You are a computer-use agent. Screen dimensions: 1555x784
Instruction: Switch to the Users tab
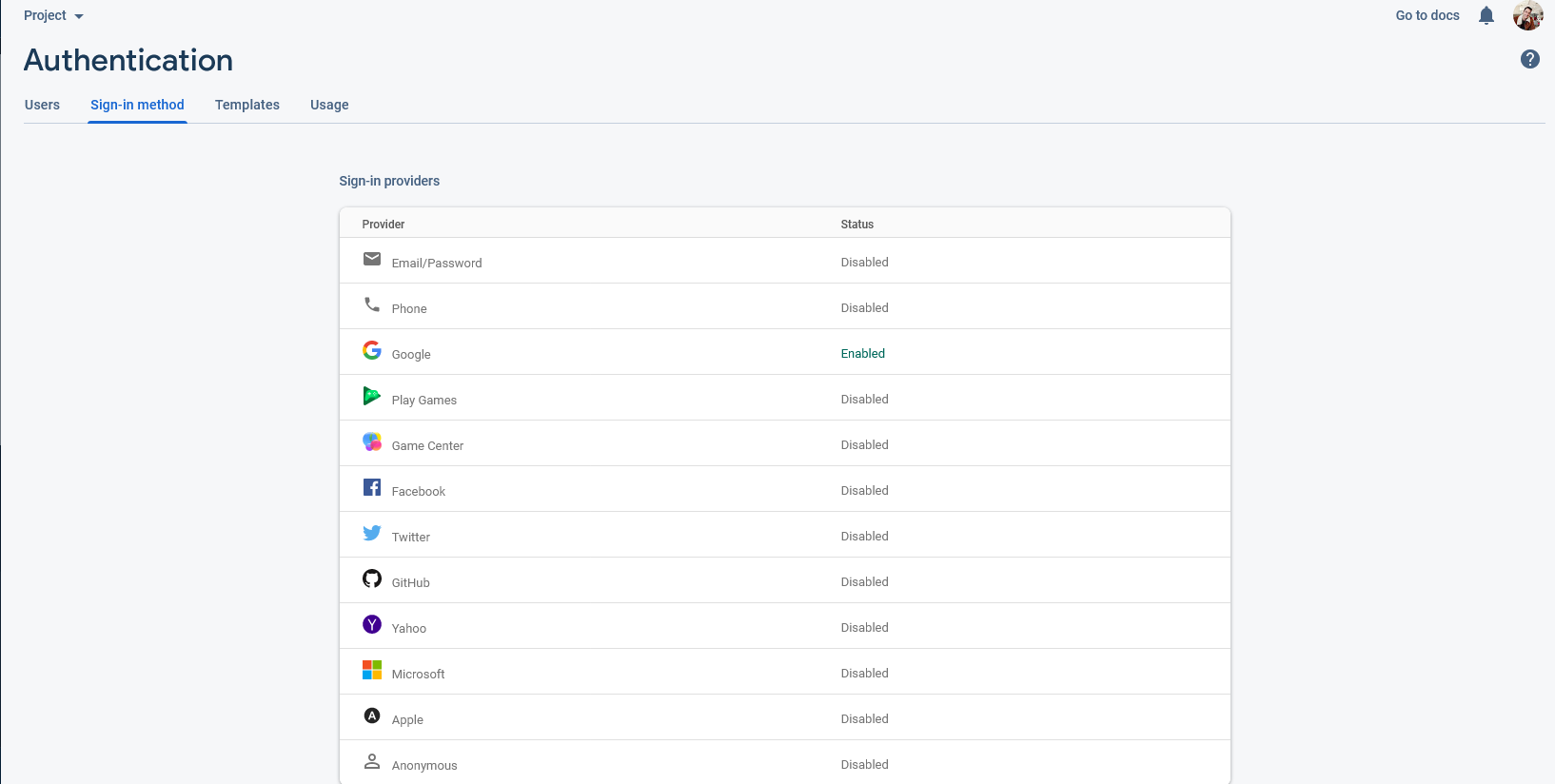(x=42, y=105)
